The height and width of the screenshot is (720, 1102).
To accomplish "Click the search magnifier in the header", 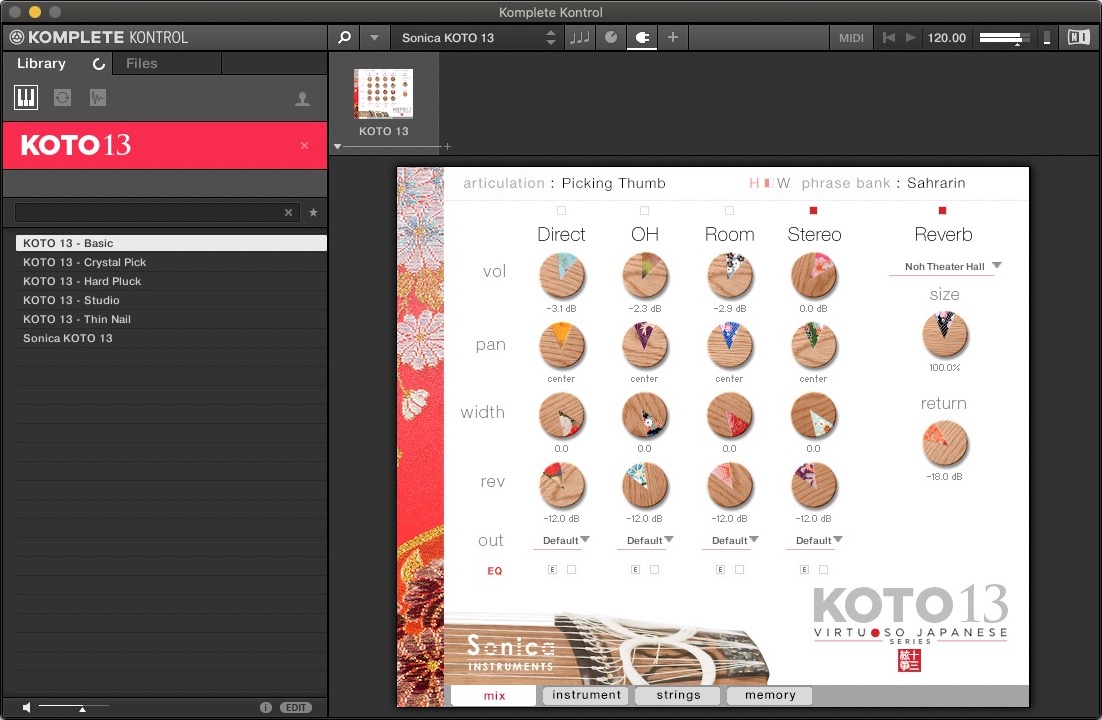I will coord(343,37).
